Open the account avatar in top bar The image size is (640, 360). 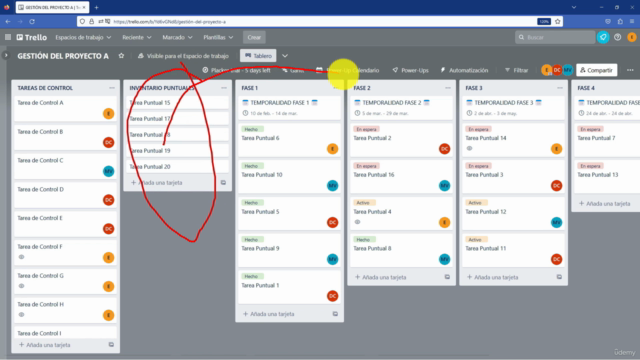tap(631, 37)
